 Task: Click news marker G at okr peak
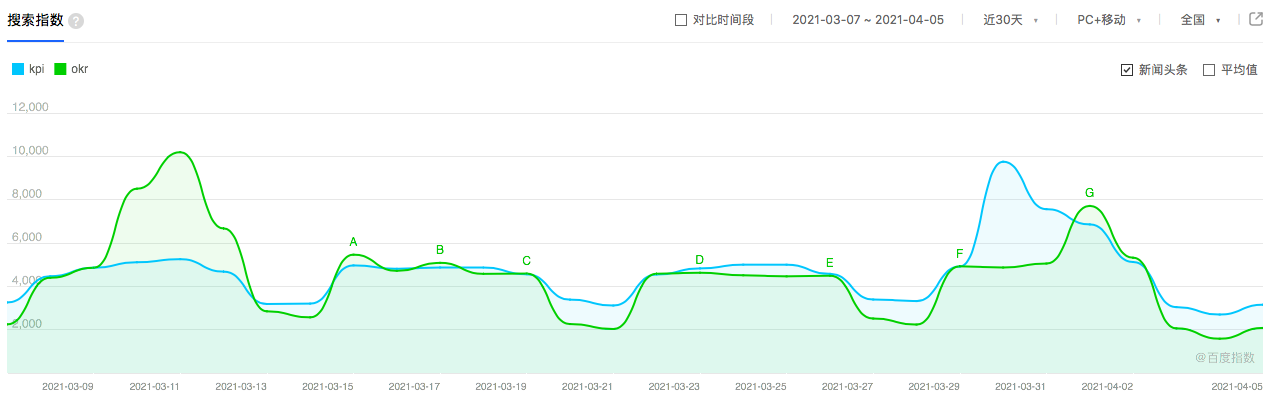pyautogui.click(x=1089, y=193)
